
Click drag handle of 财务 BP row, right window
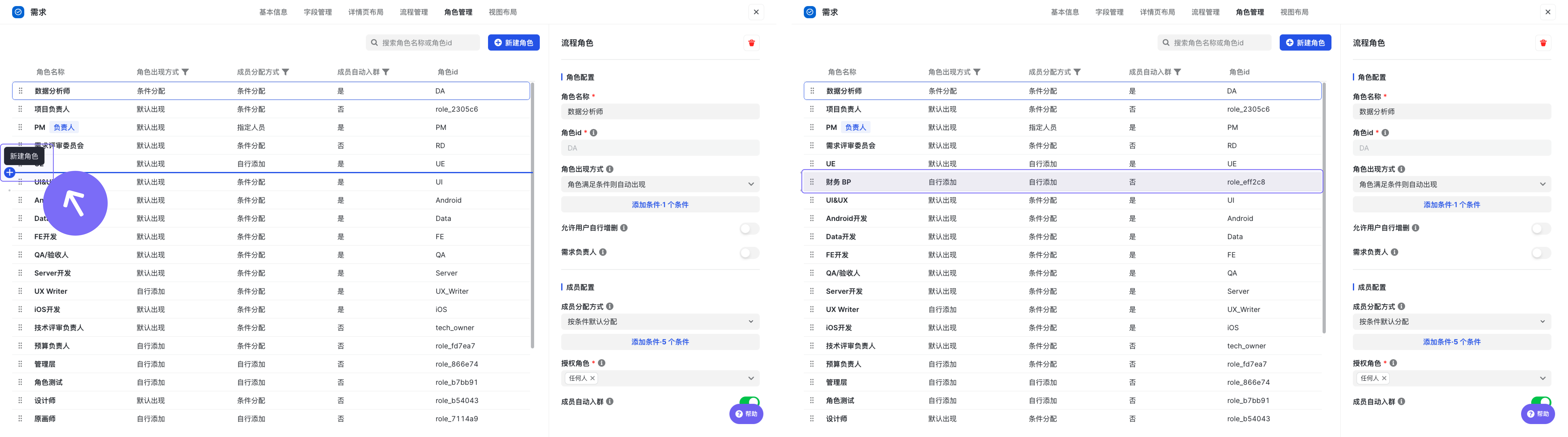(812, 182)
